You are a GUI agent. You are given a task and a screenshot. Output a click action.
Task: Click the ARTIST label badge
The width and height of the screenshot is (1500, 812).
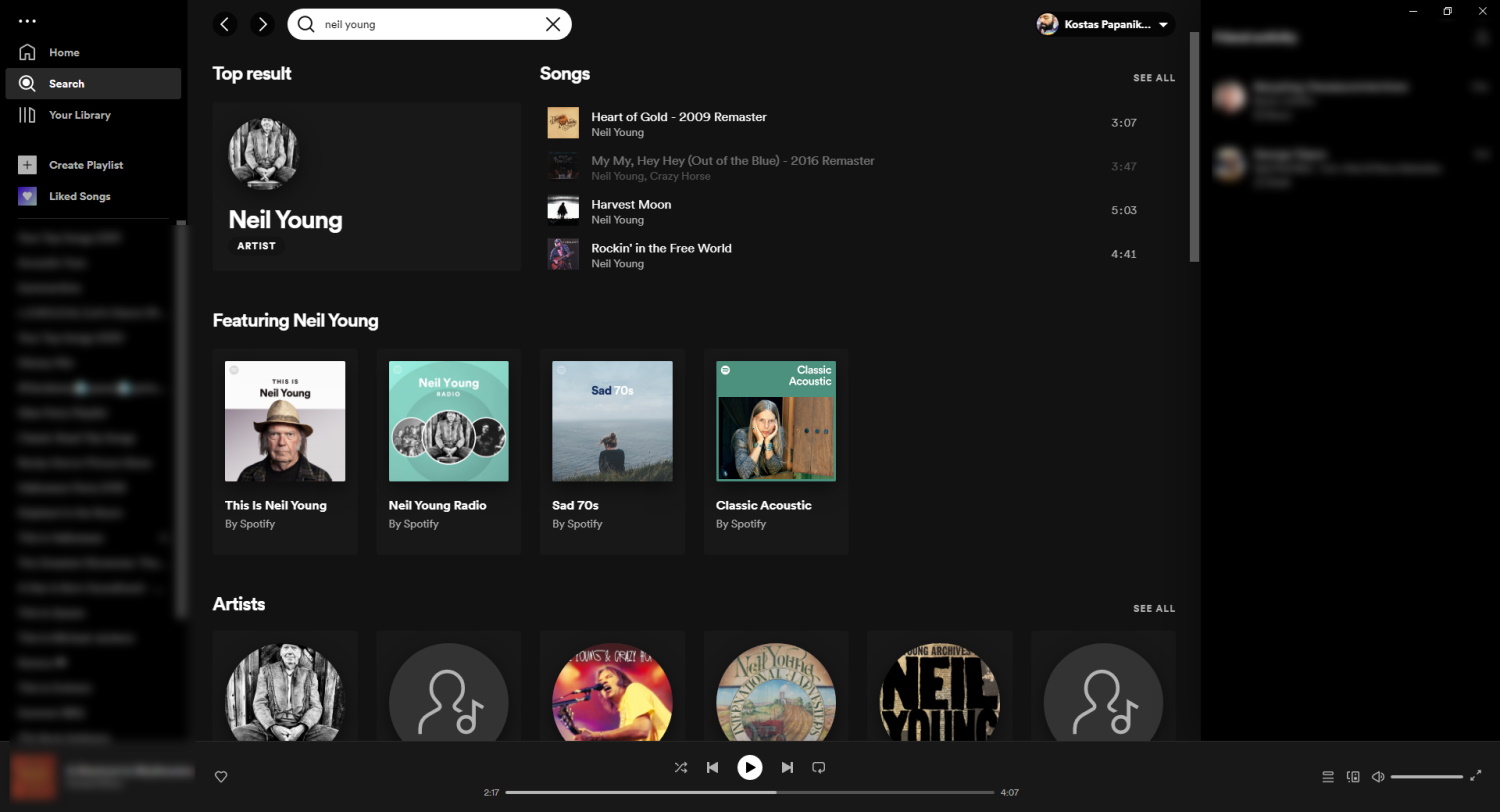[256, 246]
